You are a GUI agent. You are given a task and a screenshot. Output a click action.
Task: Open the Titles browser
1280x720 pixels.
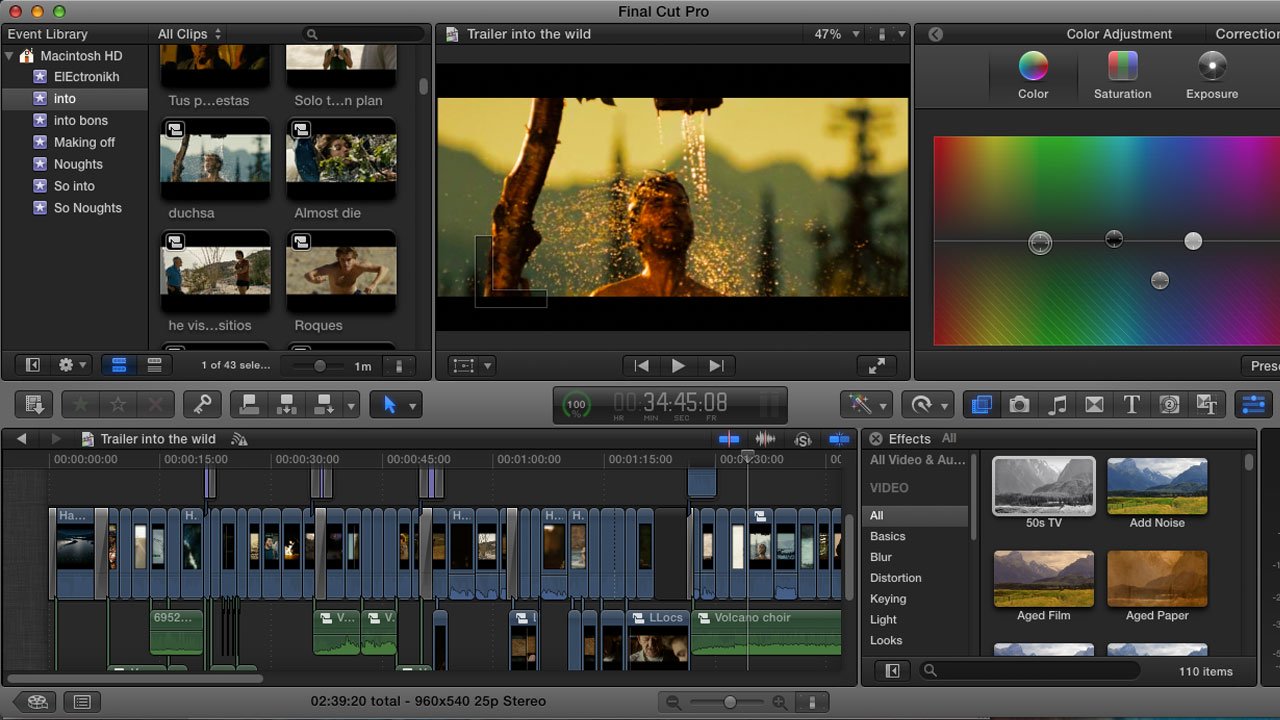tap(1131, 404)
